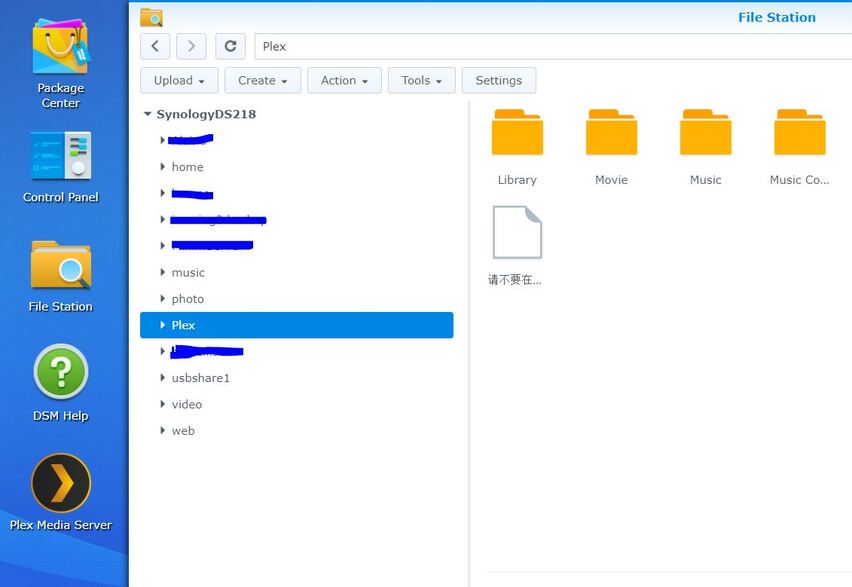Click SynologyDS218 root label
852x587 pixels.
point(206,114)
